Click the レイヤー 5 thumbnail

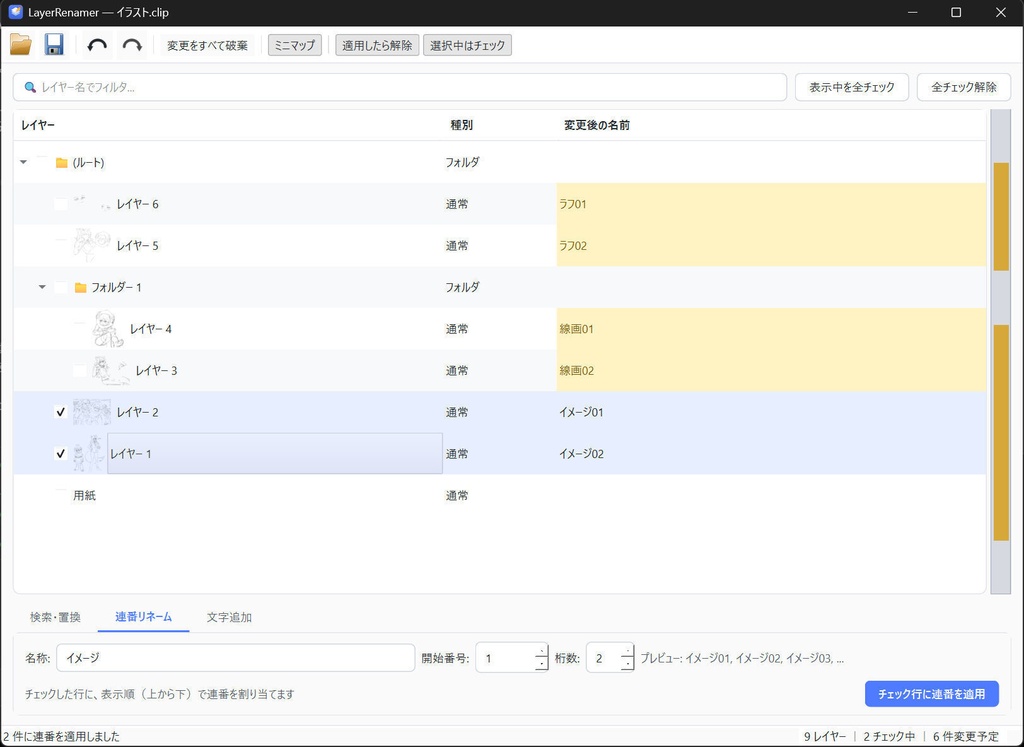(92, 245)
